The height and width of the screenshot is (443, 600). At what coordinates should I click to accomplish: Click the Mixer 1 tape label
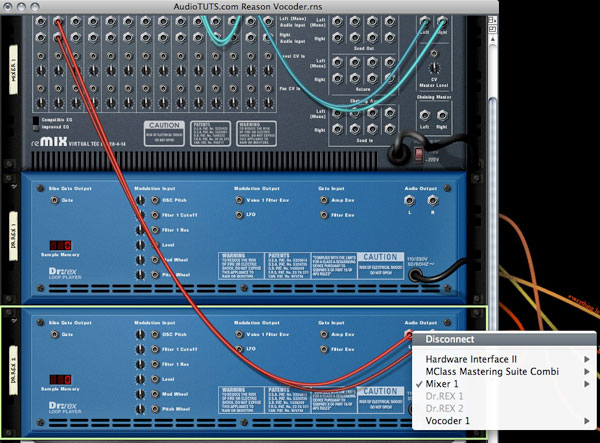pos(13,70)
